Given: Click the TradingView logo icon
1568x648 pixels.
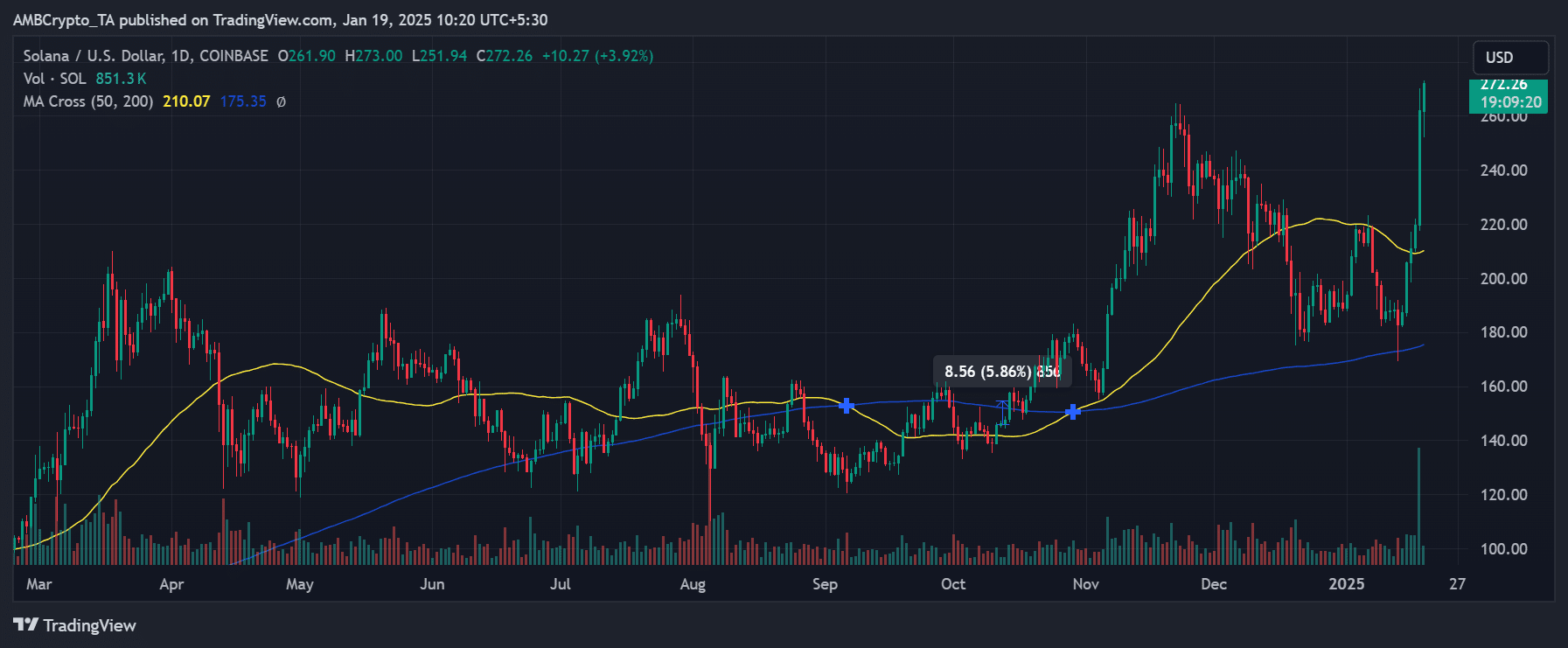Looking at the screenshot, I should click(x=26, y=624).
